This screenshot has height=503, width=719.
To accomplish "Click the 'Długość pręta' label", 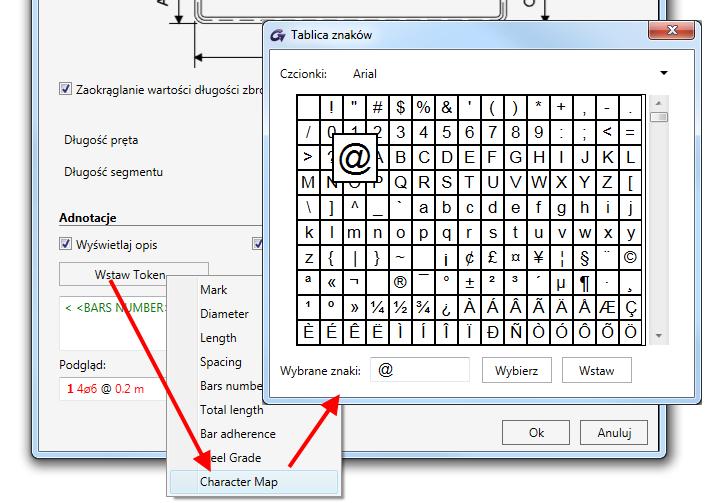I will coord(101,140).
